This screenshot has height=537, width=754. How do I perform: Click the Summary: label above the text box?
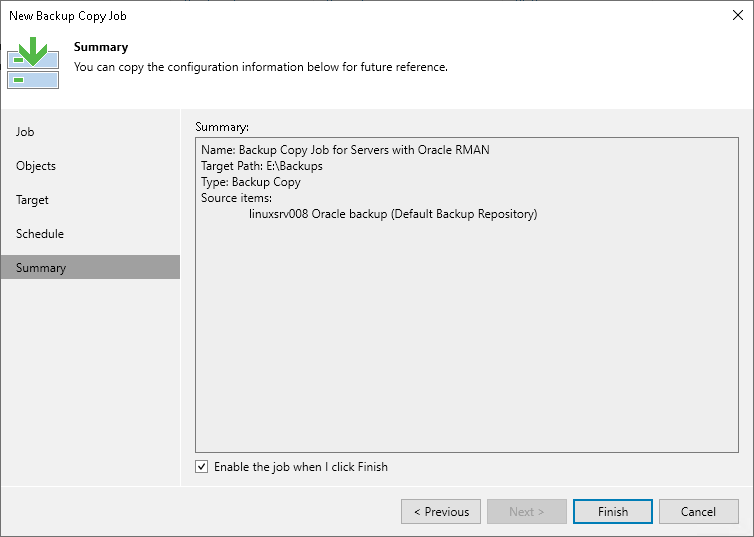point(222,127)
